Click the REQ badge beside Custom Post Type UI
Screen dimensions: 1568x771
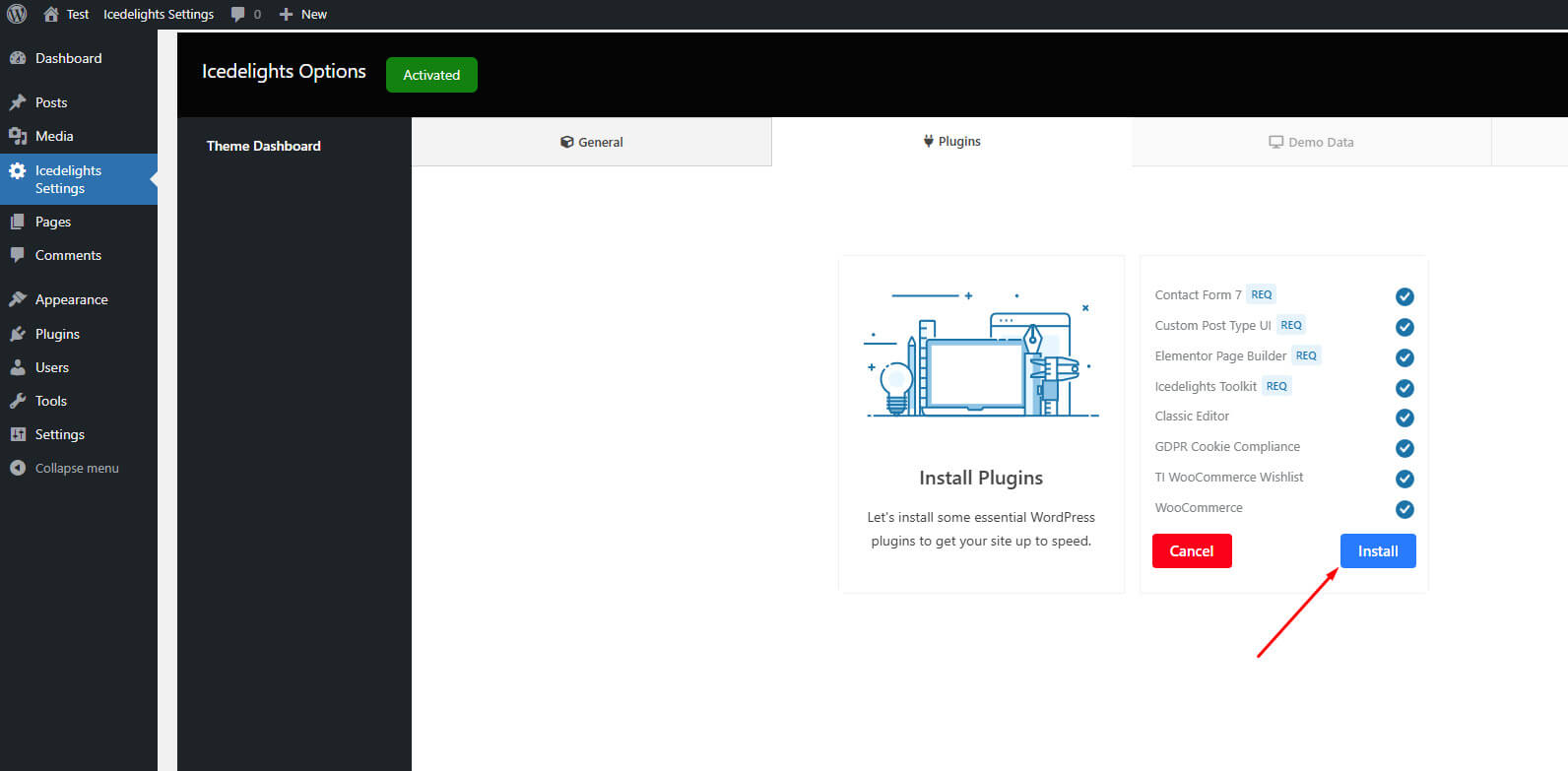[1291, 325]
